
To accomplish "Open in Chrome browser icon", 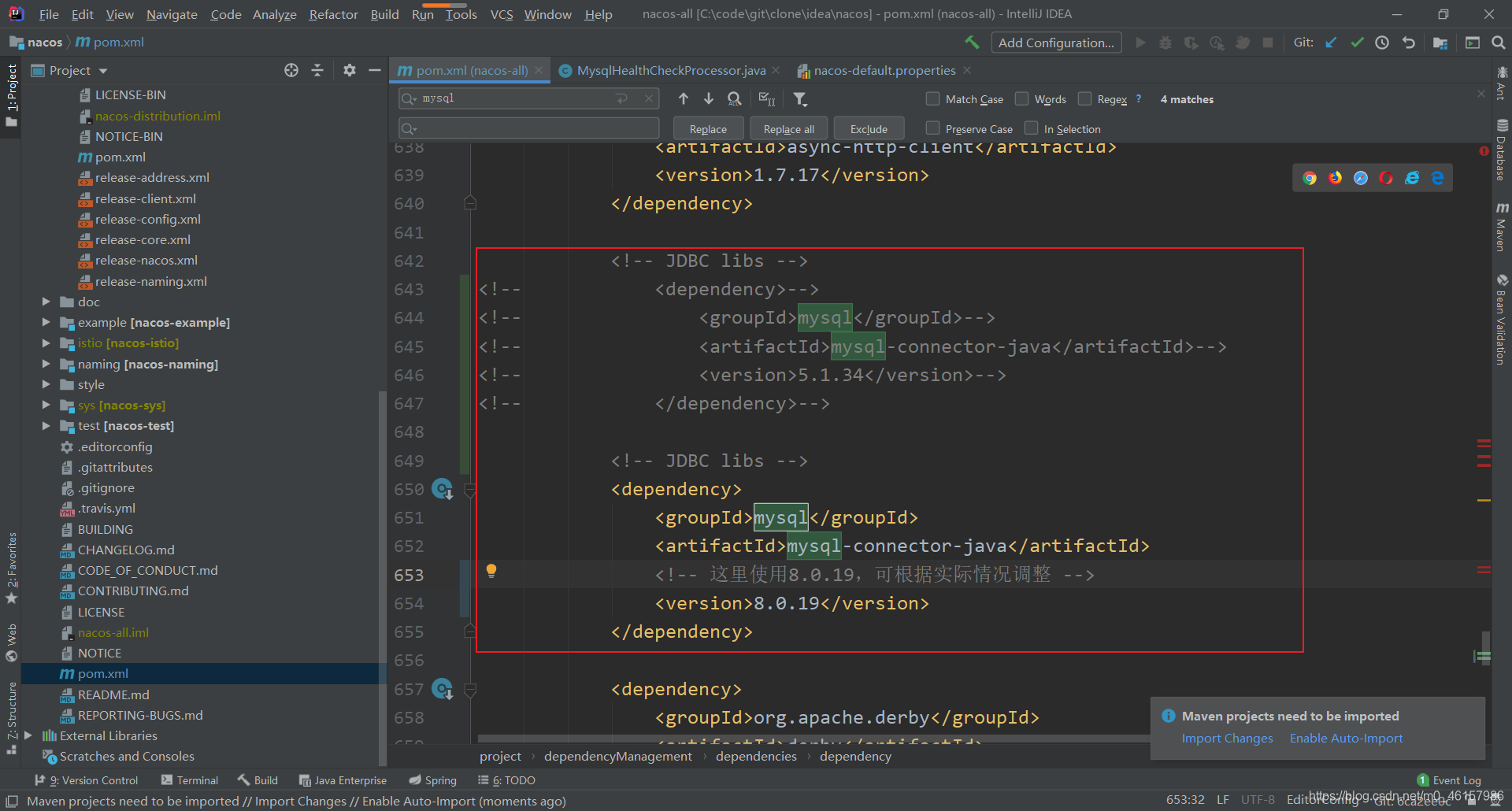I will pyautogui.click(x=1310, y=178).
